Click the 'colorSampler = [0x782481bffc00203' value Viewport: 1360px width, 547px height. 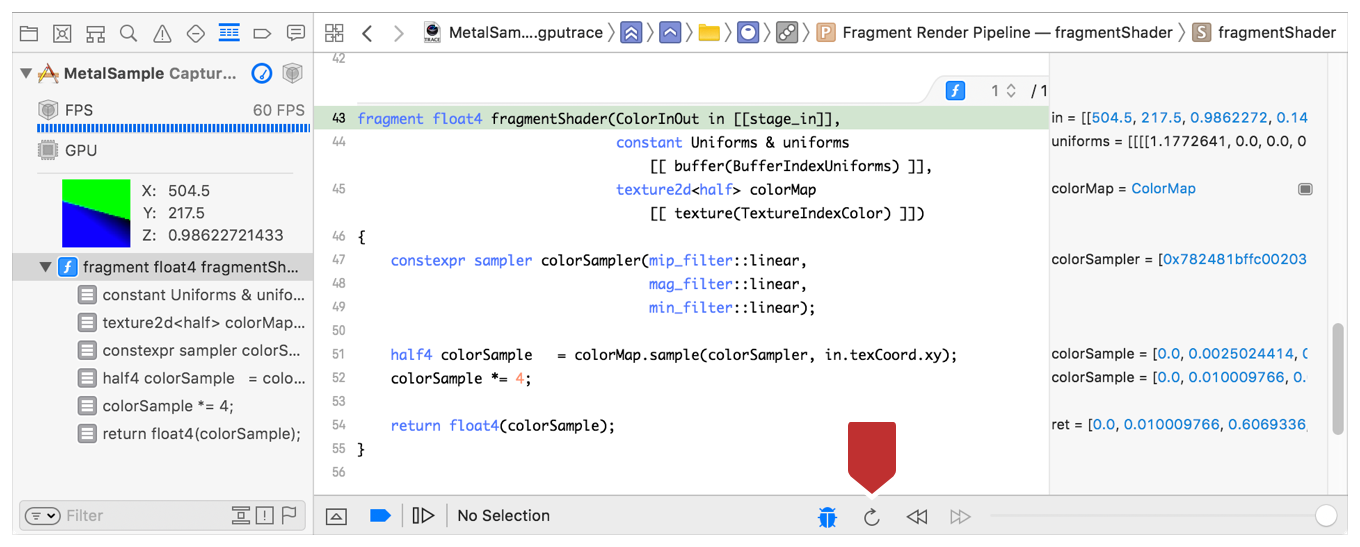tap(1179, 260)
